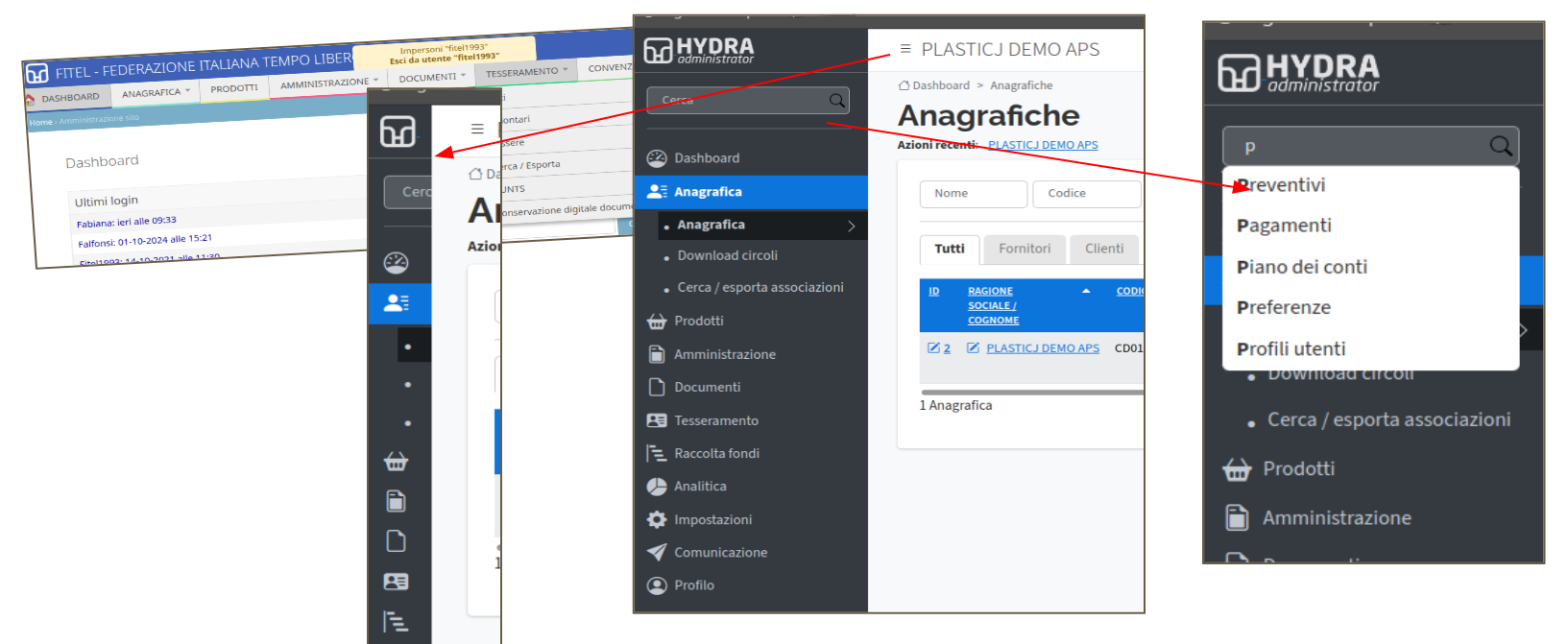
Task: Open the Fabiana login entry under Ultimi login
Action: [x=127, y=222]
